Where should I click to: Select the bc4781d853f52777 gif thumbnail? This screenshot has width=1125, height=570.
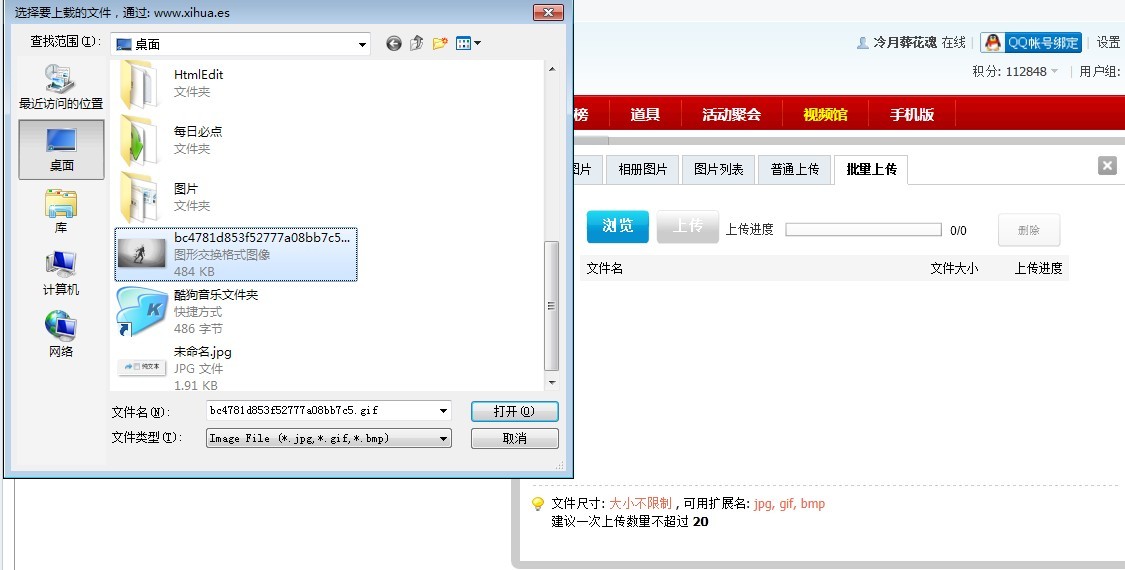pyautogui.click(x=141, y=253)
